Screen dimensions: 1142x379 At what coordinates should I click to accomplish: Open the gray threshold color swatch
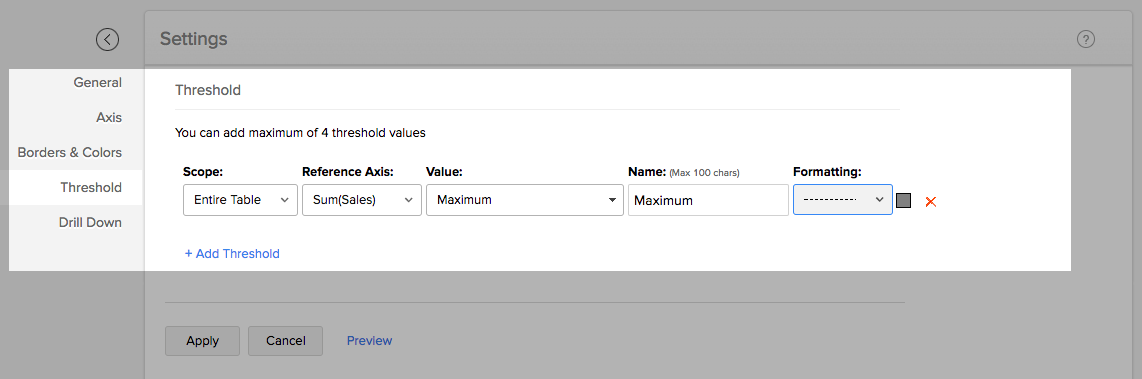point(904,200)
